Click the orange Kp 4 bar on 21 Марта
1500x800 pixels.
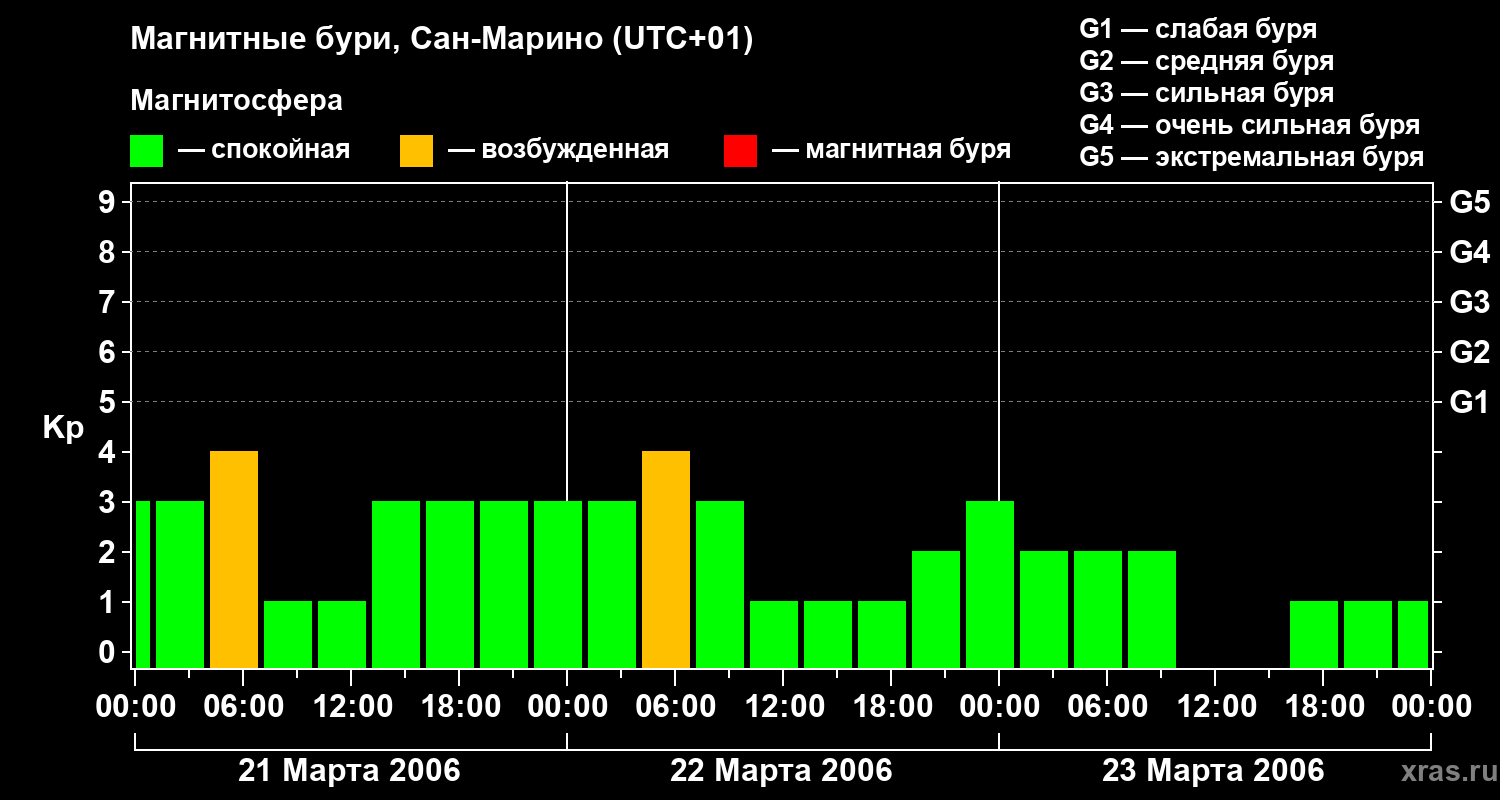[234, 559]
